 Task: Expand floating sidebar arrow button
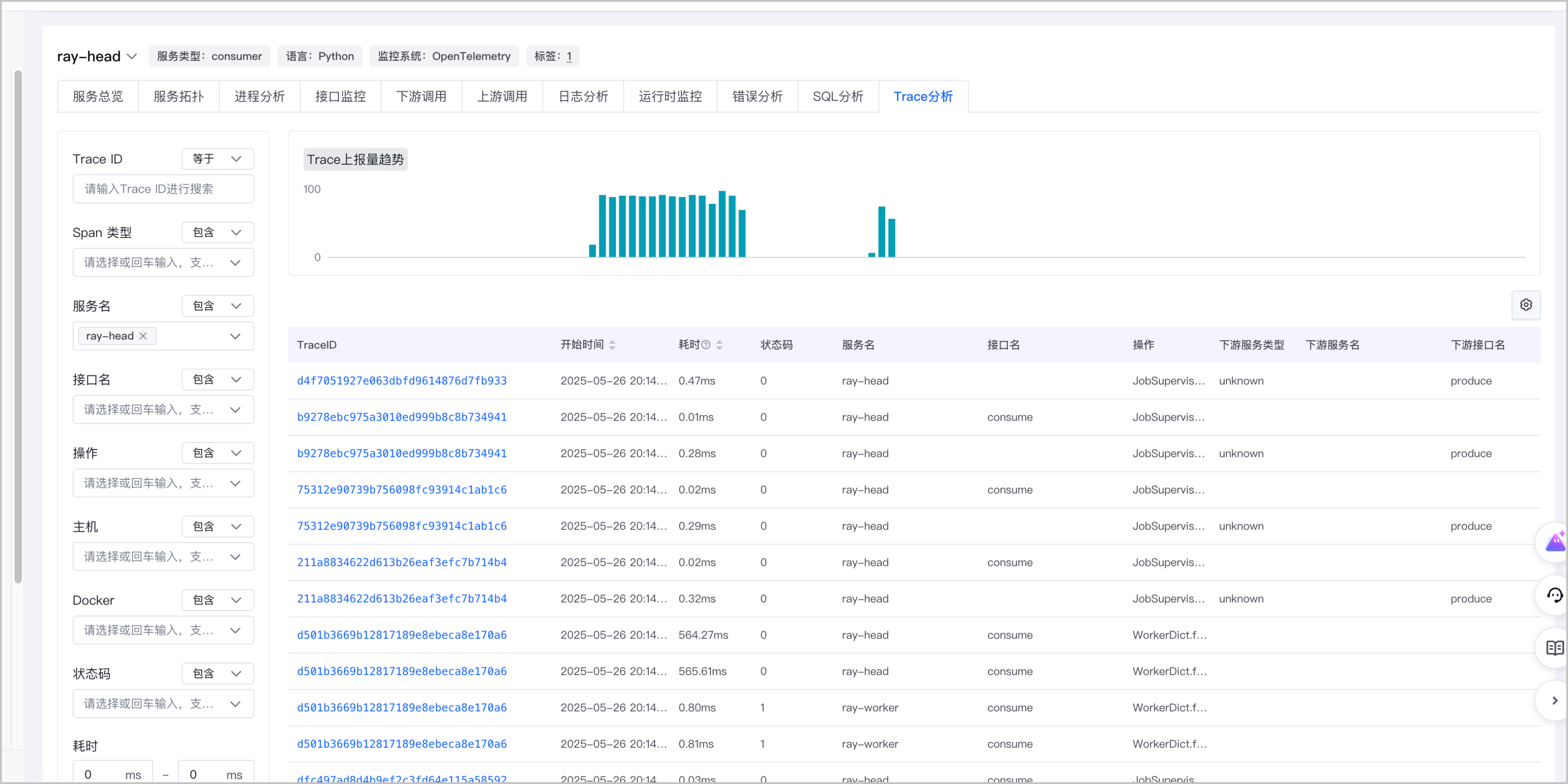tap(1555, 701)
